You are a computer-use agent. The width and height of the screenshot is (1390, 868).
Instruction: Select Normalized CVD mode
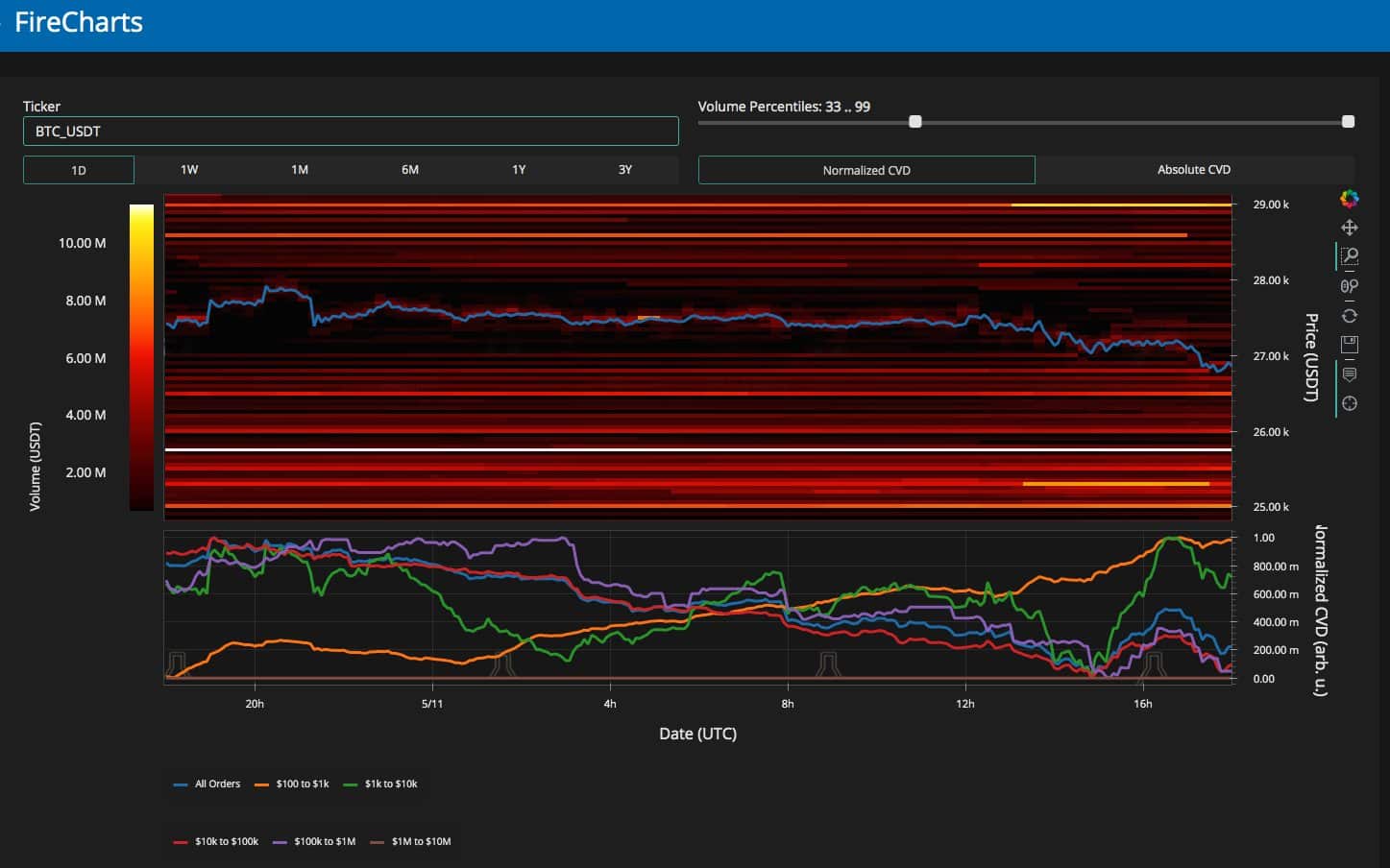coord(866,170)
